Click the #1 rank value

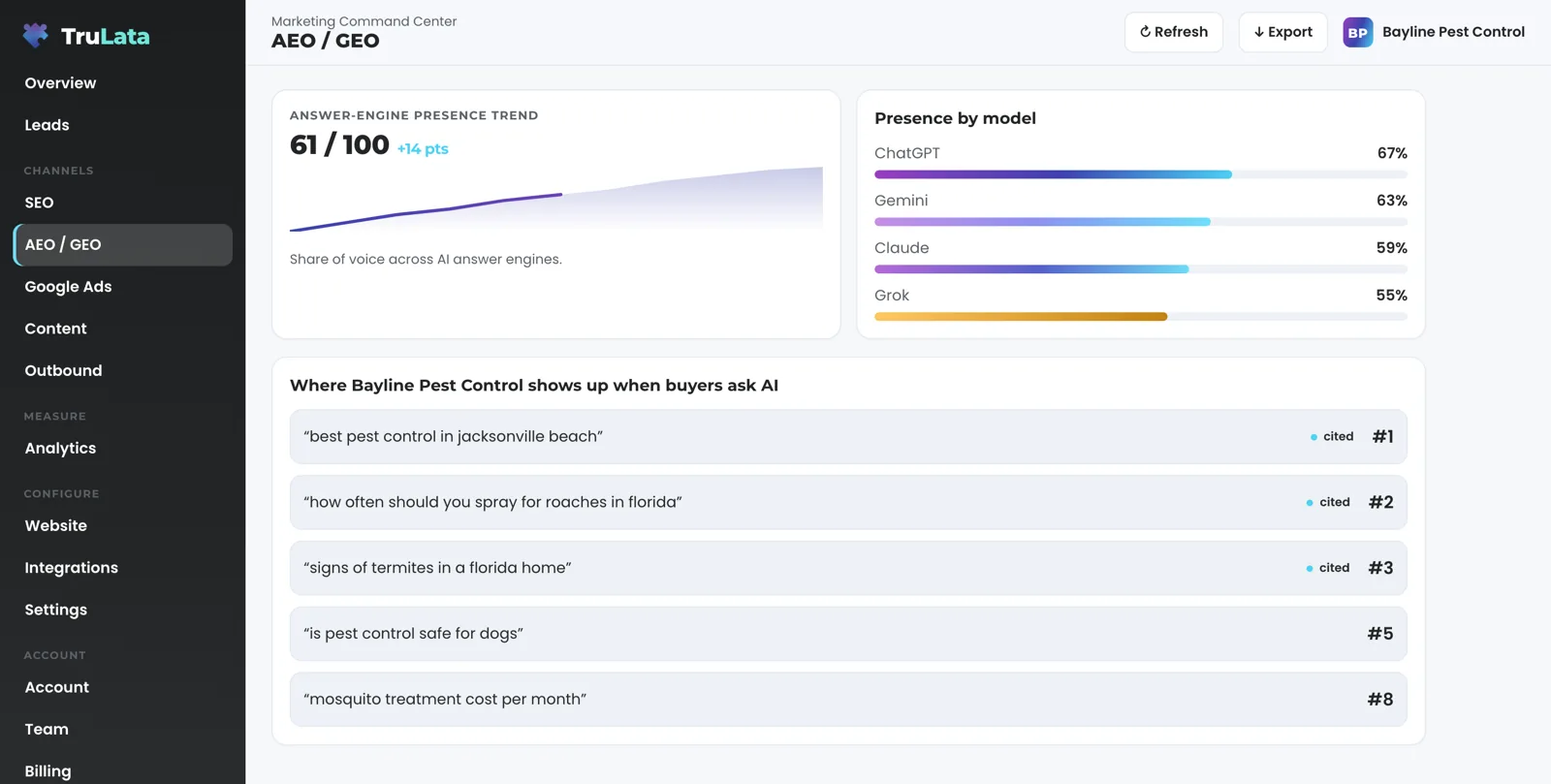coord(1383,437)
